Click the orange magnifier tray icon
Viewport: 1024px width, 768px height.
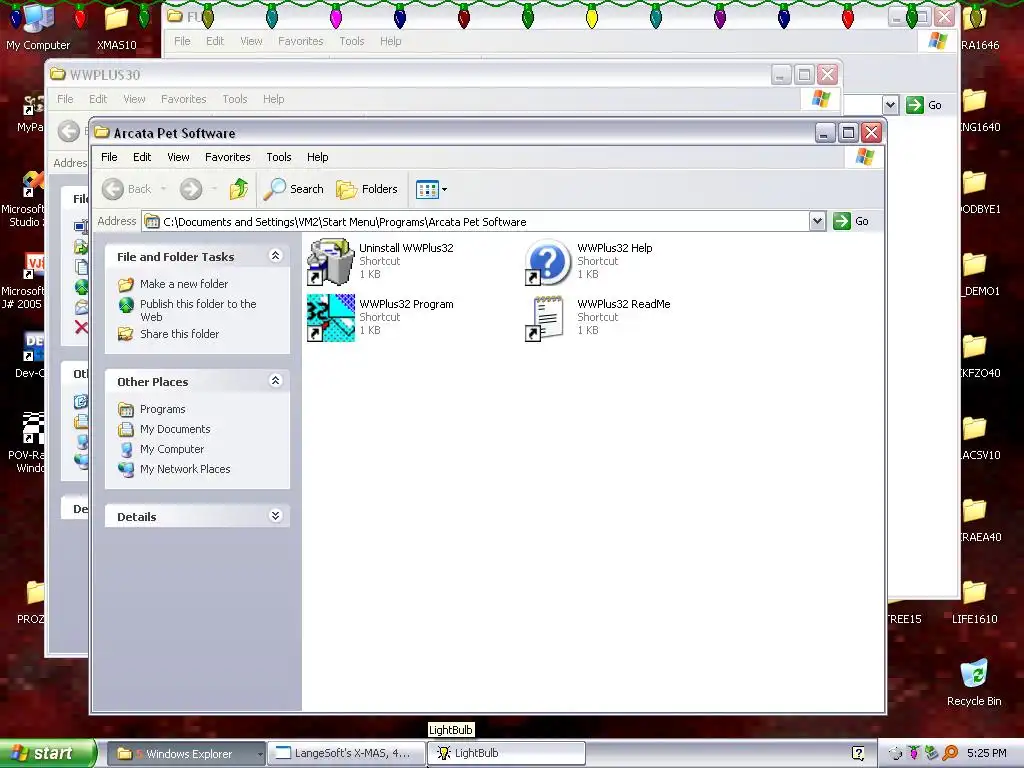coord(950,754)
